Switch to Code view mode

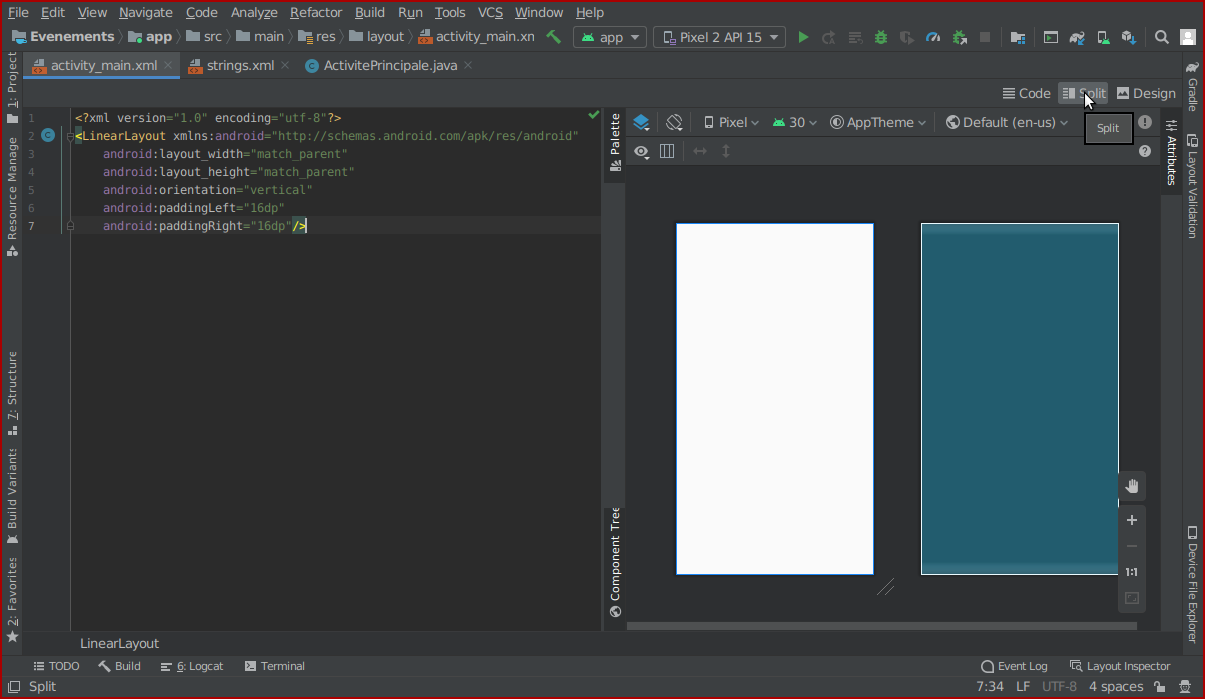tap(1026, 93)
